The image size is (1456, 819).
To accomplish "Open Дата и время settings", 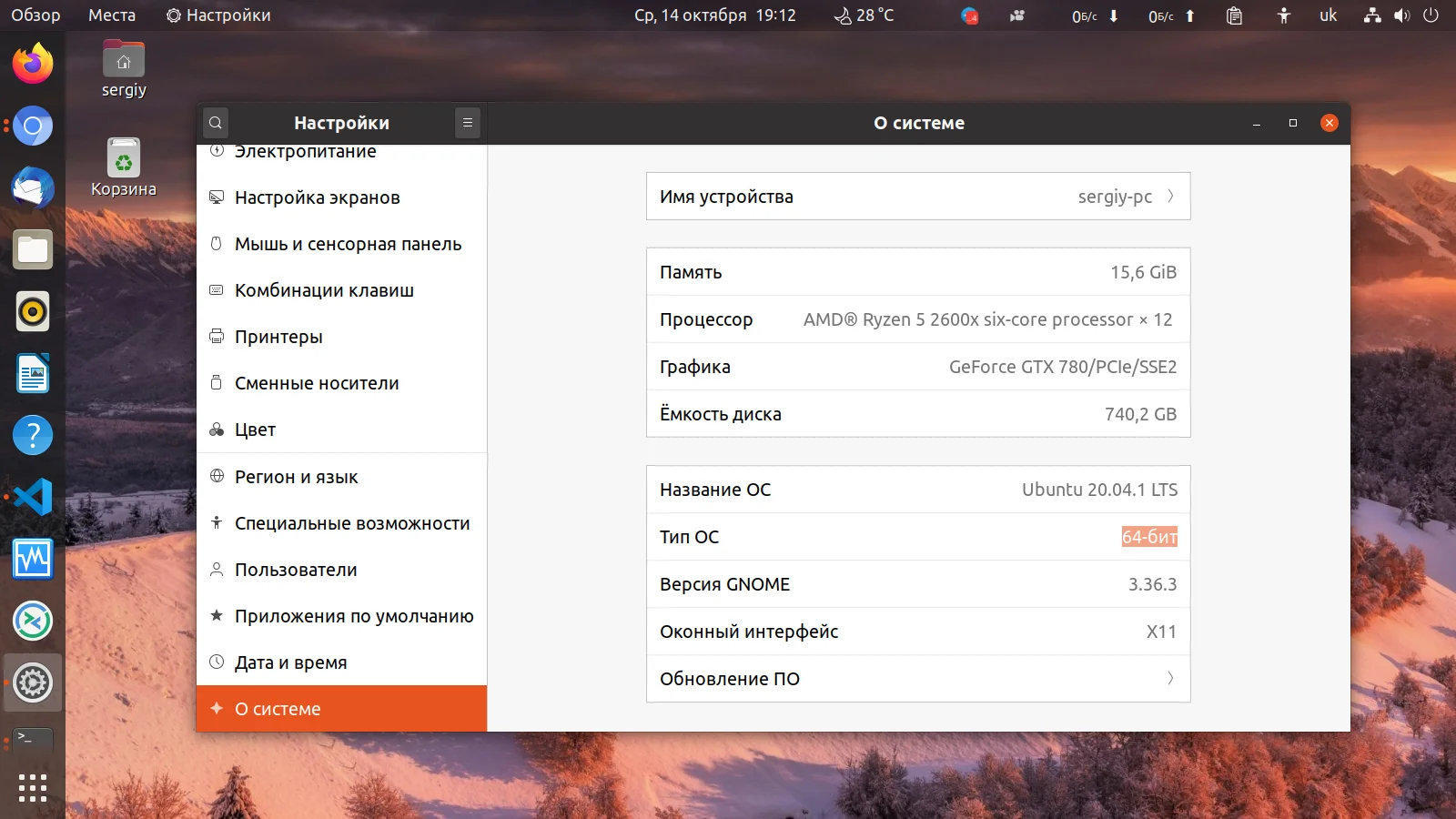I will point(342,662).
